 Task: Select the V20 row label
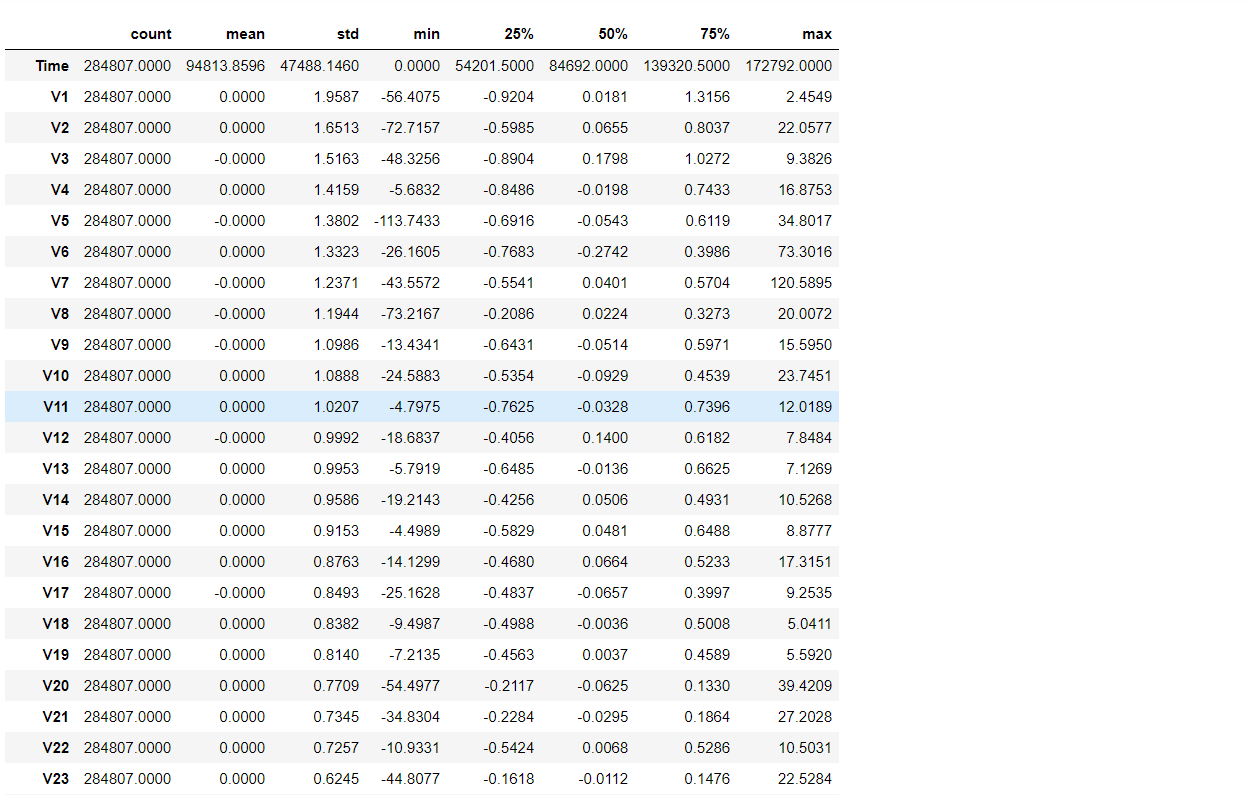(56, 686)
